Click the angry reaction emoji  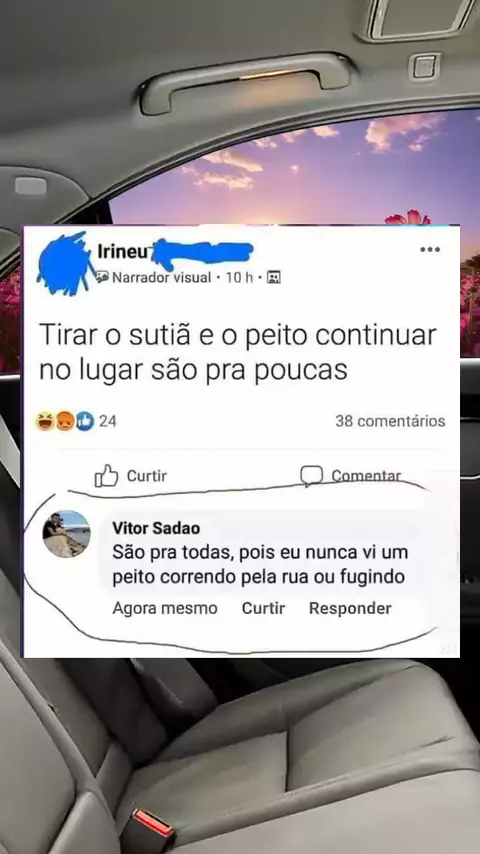point(65,421)
